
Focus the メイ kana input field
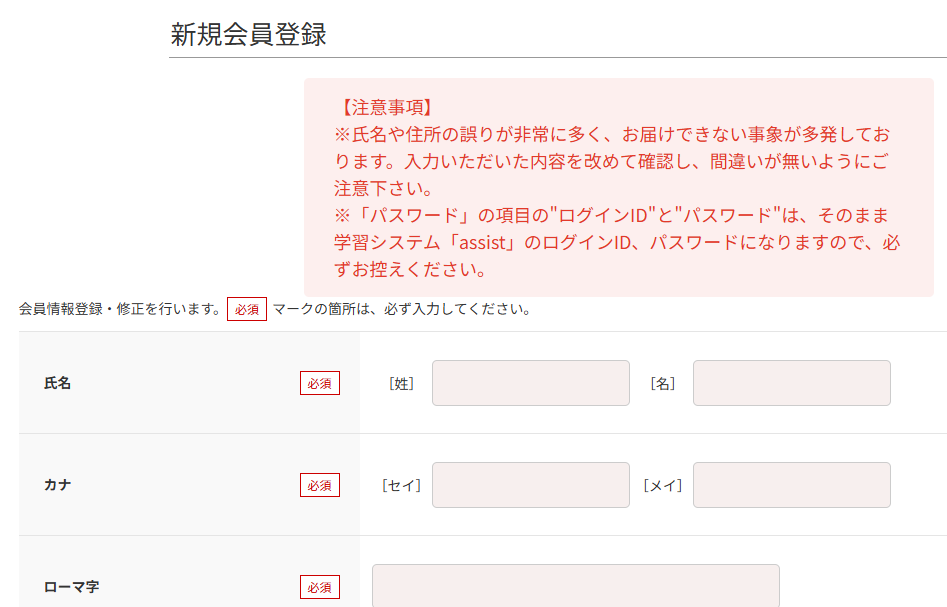pyautogui.click(x=792, y=485)
